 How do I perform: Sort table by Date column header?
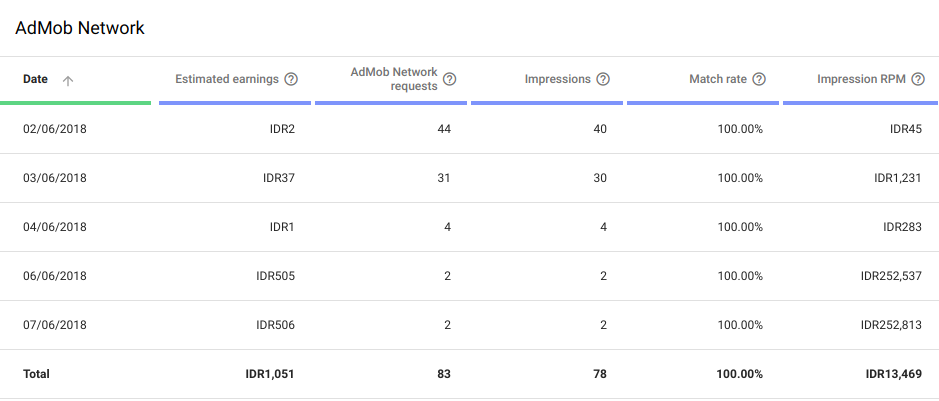tap(35, 79)
